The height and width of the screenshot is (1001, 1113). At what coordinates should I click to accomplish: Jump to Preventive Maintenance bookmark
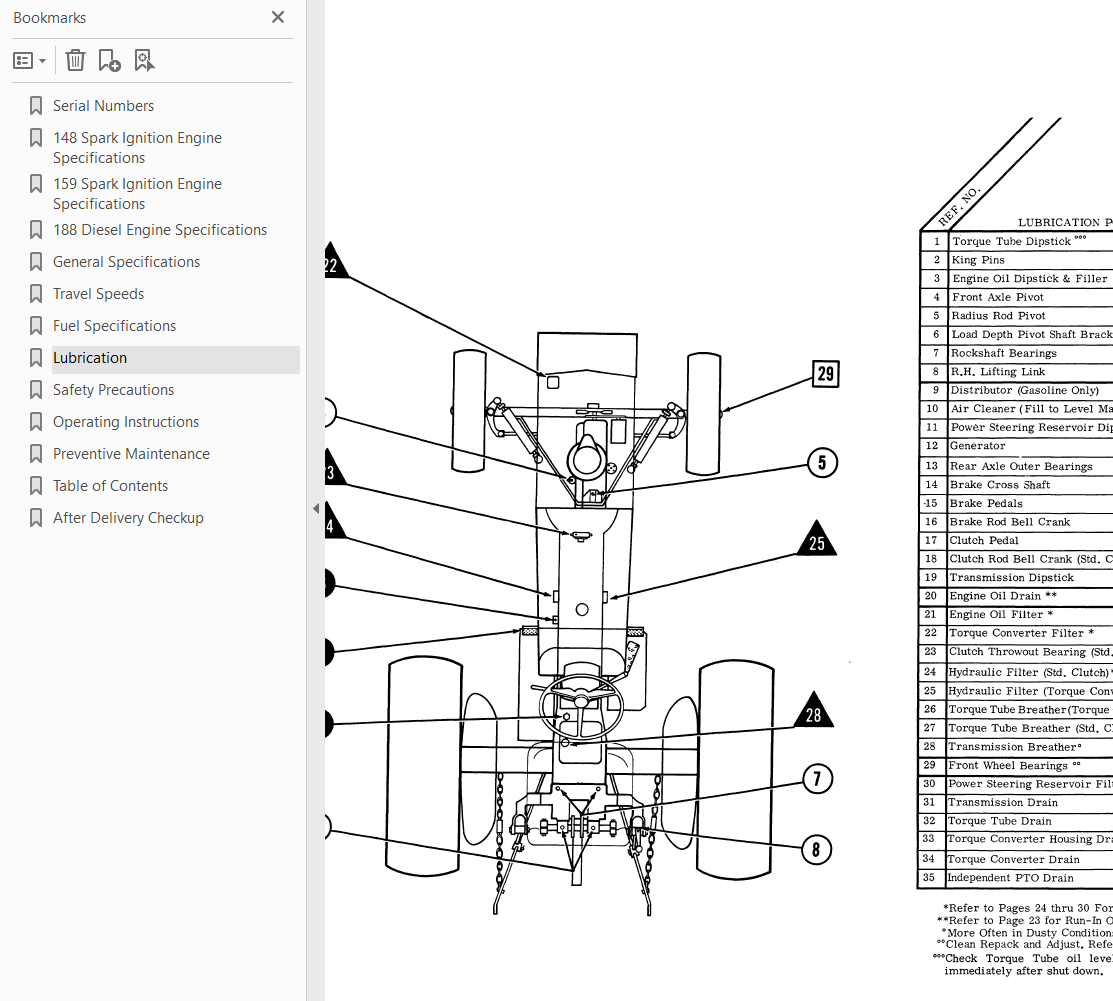tap(131, 454)
